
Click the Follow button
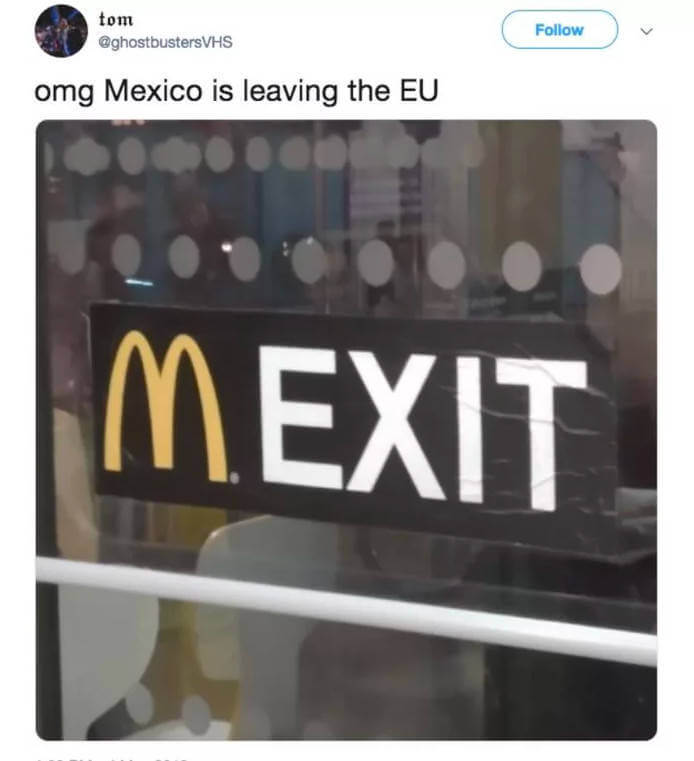click(x=560, y=30)
